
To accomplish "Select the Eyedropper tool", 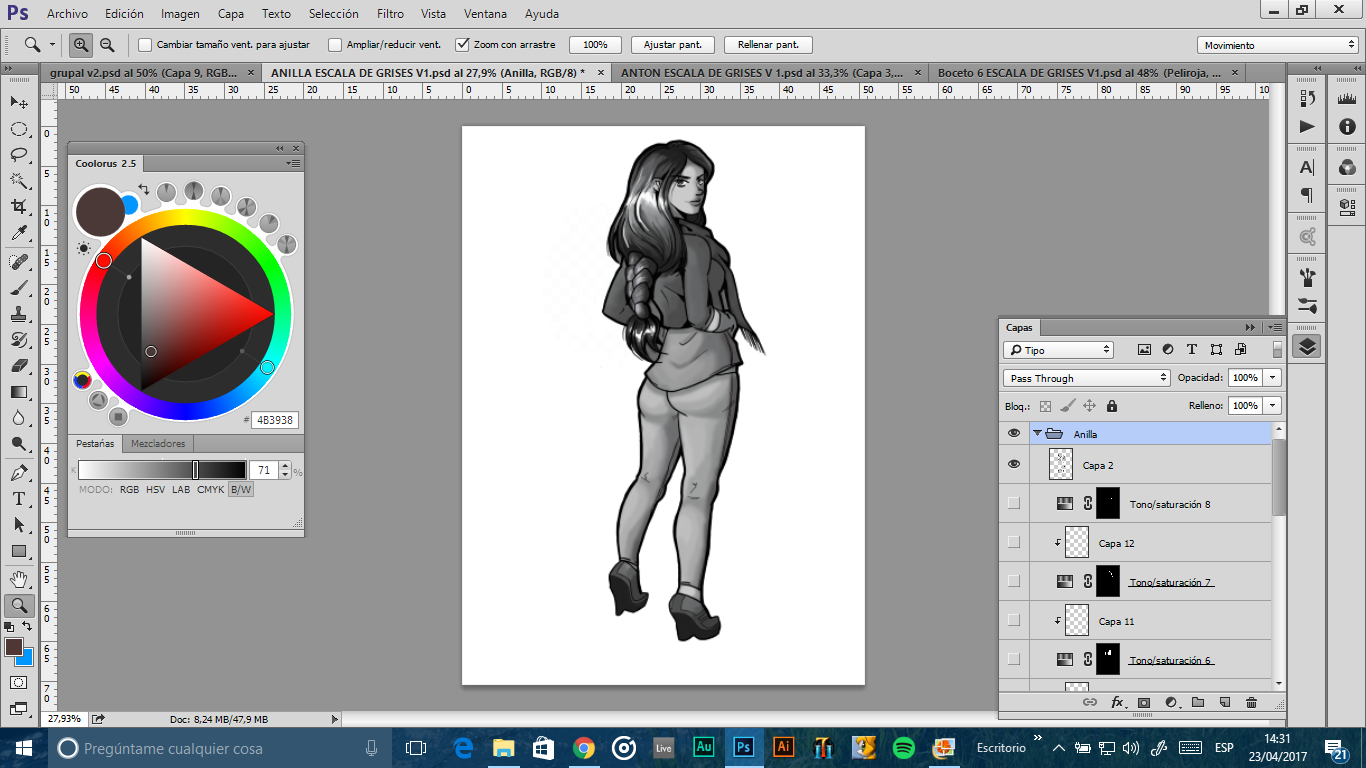I will [x=19, y=233].
